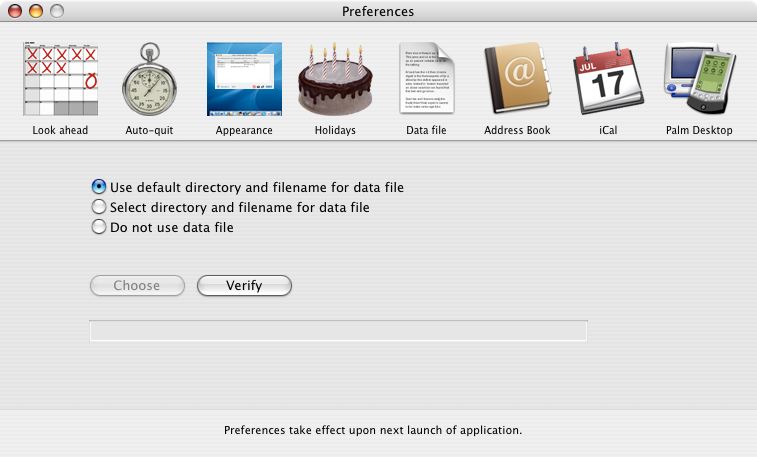Select the Auto-quit stopwatch icon
Viewport: 757px width, 457px height.
[x=150, y=80]
